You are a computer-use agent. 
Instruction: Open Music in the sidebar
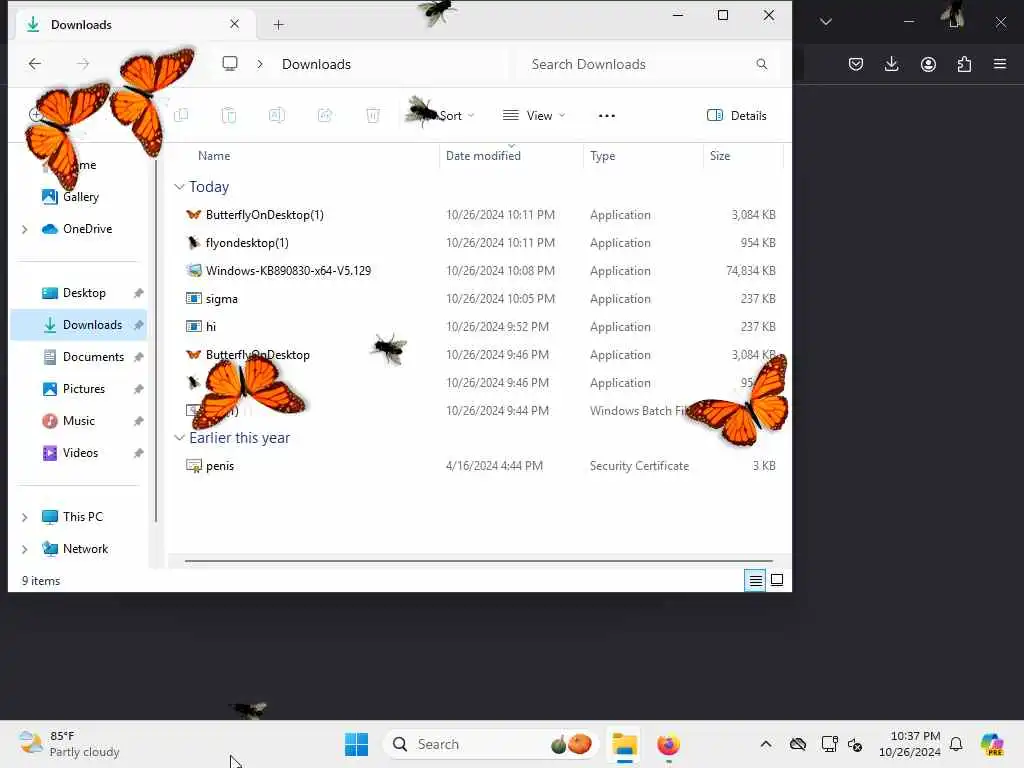coord(79,421)
